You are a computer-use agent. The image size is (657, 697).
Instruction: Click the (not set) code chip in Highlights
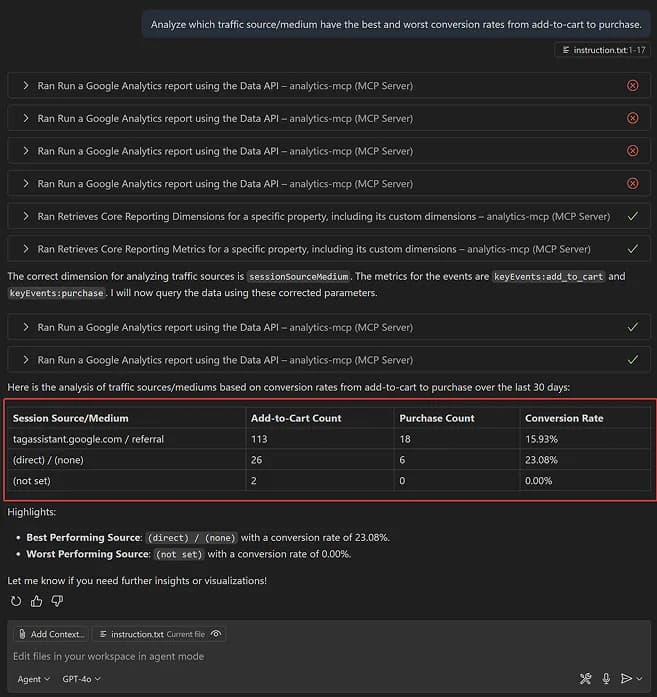tap(179, 554)
